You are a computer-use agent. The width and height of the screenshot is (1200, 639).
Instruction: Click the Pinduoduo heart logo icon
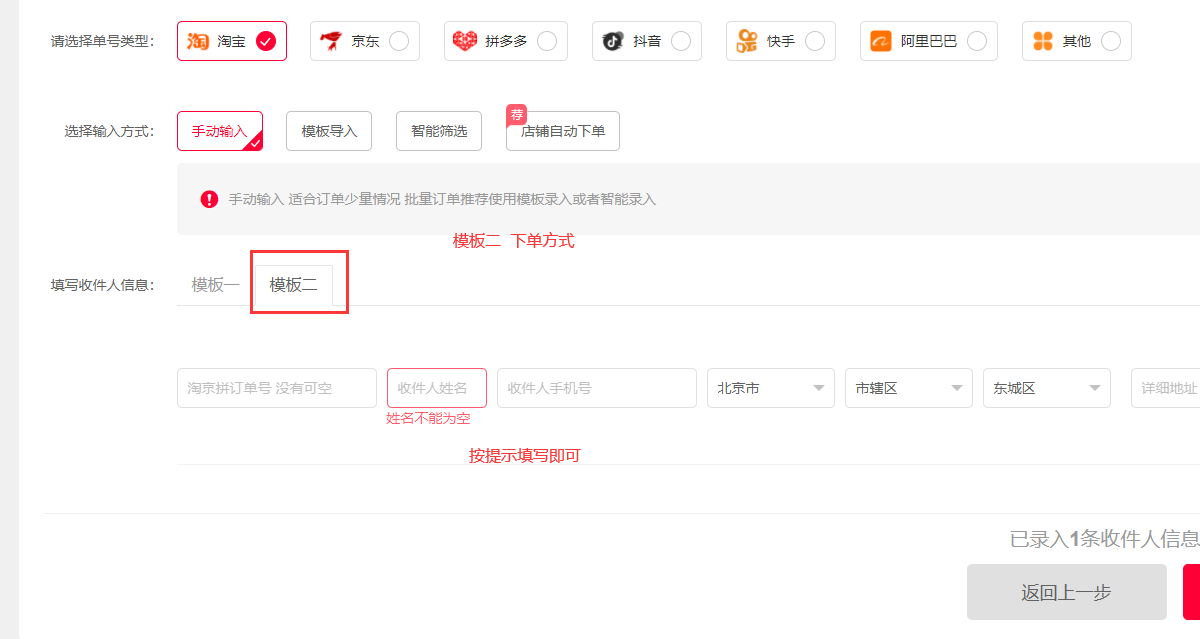[x=465, y=41]
